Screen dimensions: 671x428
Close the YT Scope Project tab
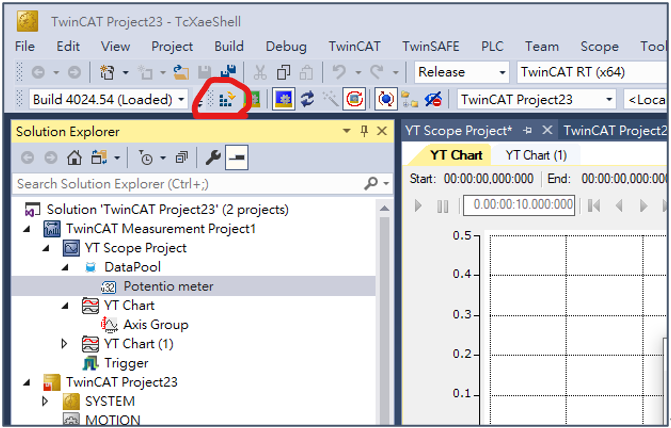coord(547,130)
